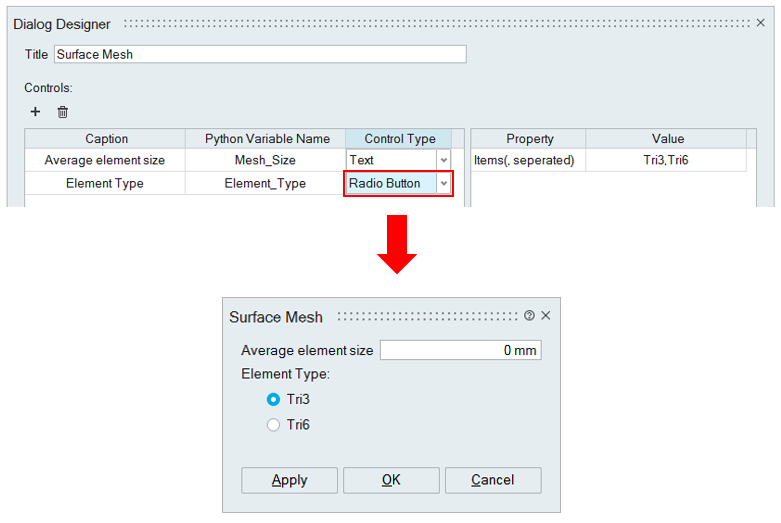Viewport: 781px width, 523px height.
Task: Select the Element_Type variable name cell
Action: (267, 184)
